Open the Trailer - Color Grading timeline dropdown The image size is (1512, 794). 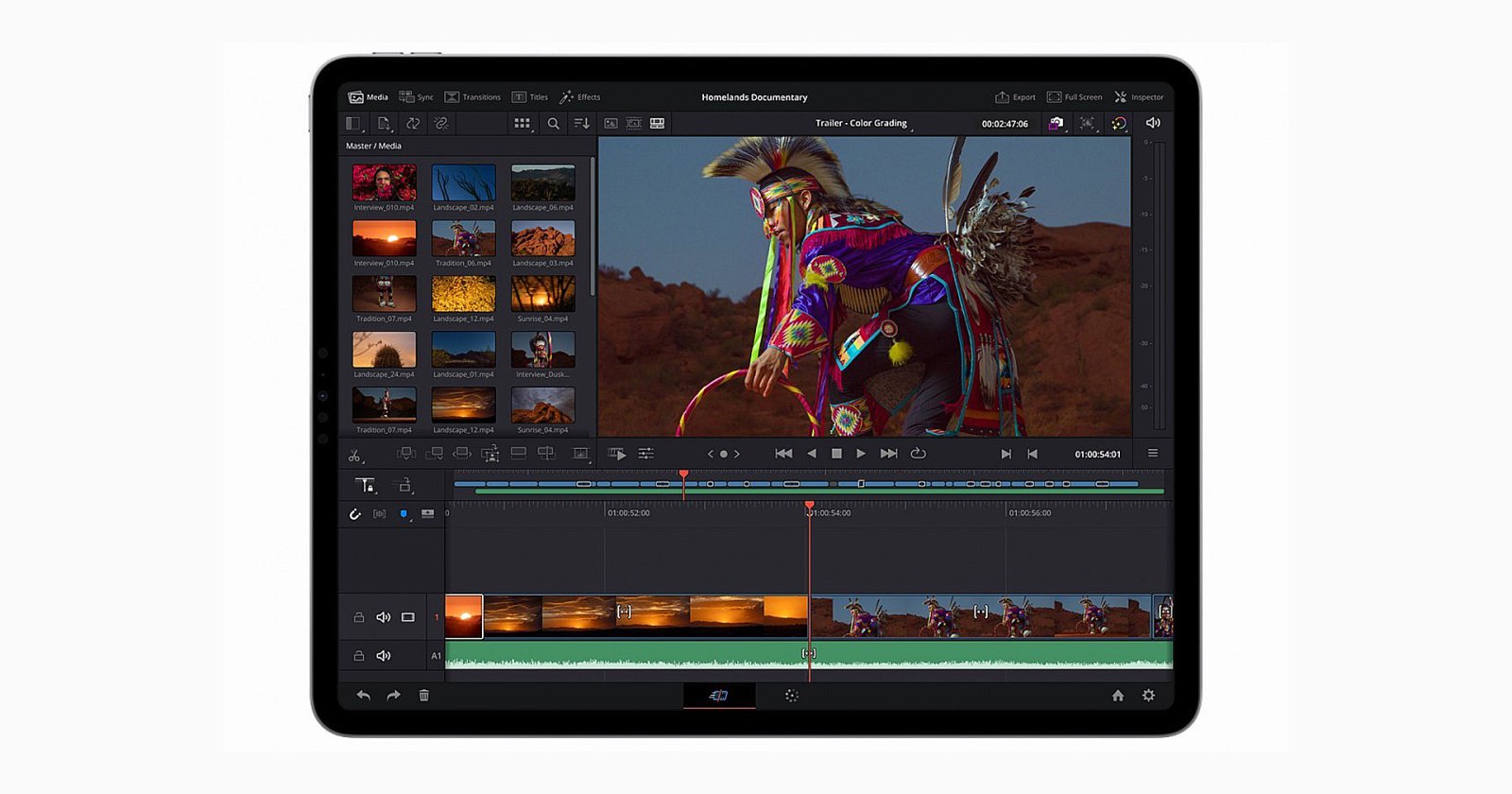[862, 123]
